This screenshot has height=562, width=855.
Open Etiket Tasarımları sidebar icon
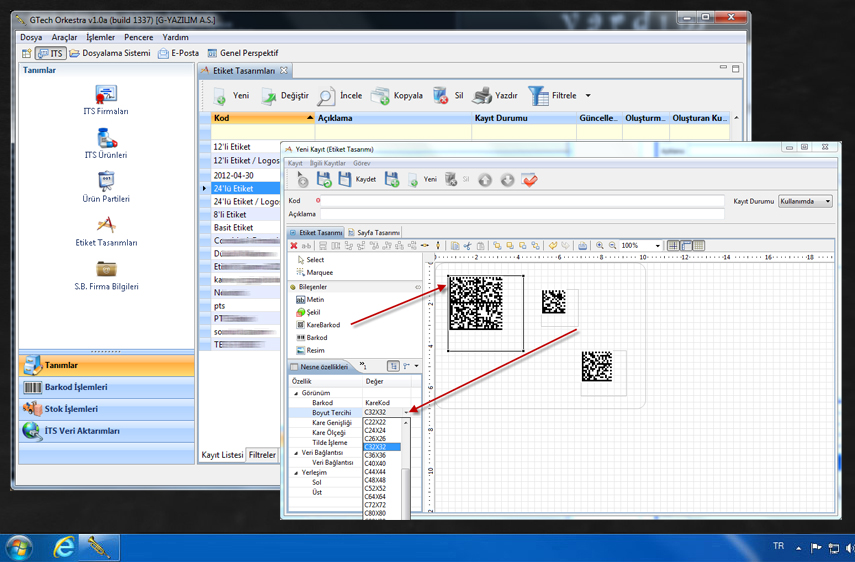[106, 231]
